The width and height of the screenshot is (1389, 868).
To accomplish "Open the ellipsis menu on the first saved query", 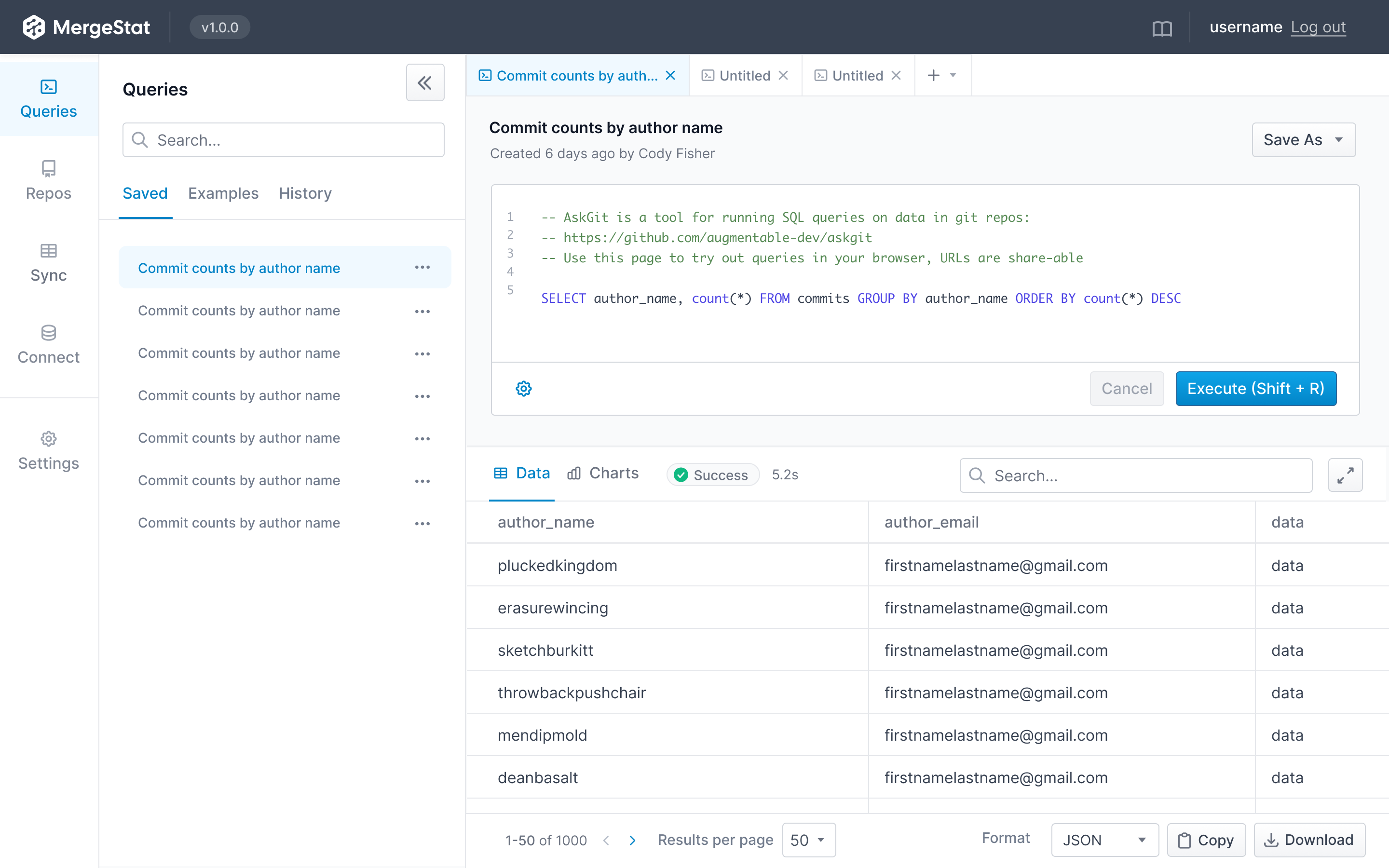I will coord(422,267).
